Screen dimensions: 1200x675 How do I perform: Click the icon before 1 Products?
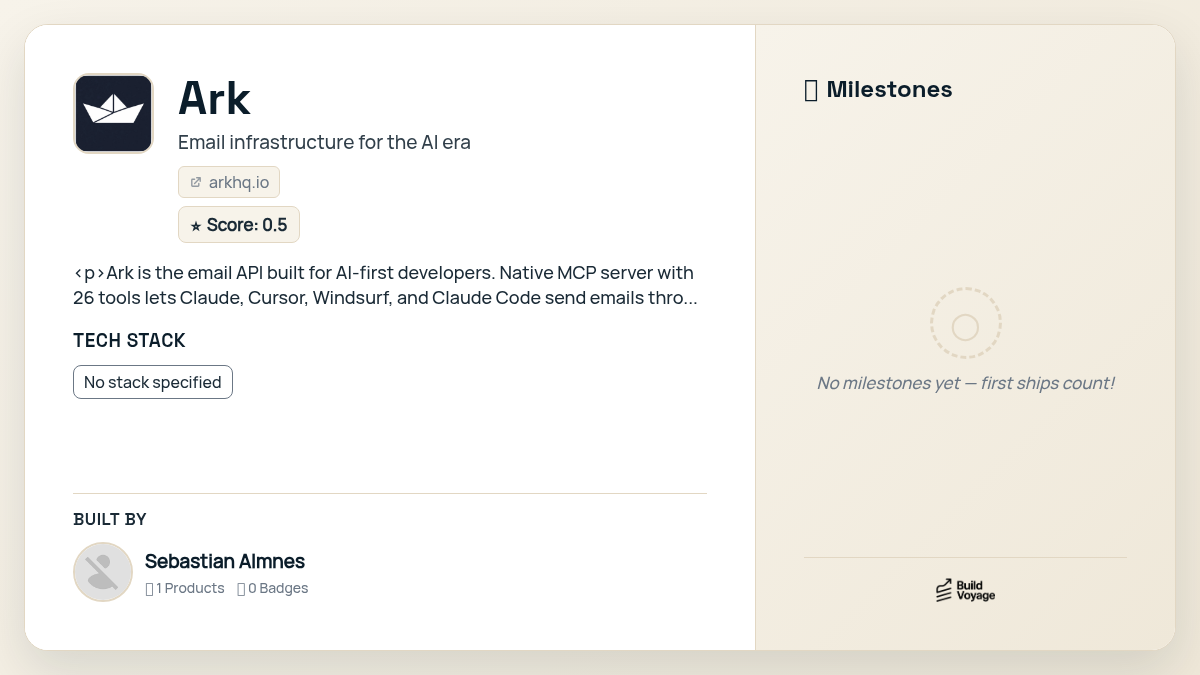[x=149, y=589]
